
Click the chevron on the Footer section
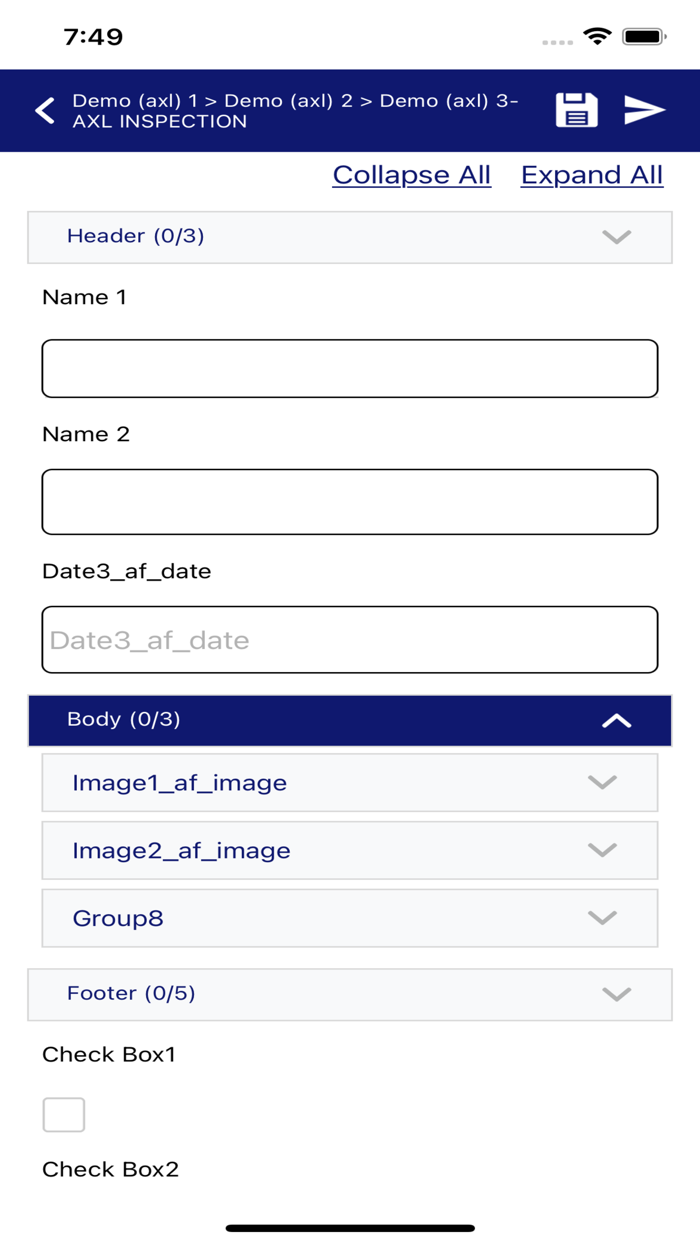coord(617,994)
